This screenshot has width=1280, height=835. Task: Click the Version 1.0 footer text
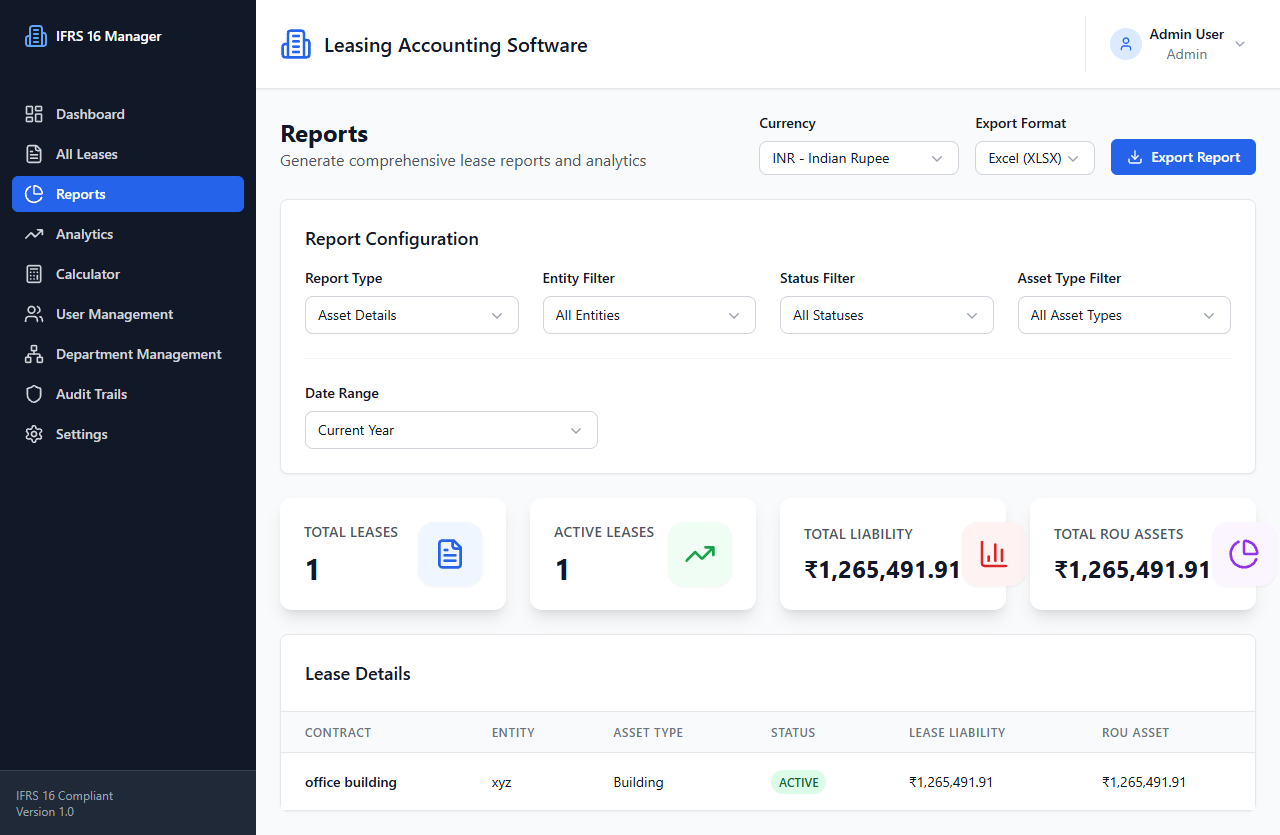coord(45,812)
